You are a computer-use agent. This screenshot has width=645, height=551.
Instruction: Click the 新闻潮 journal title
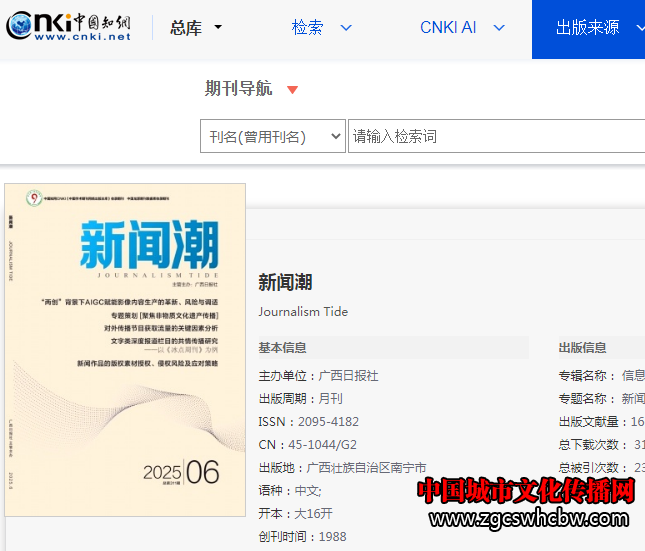pyautogui.click(x=285, y=282)
